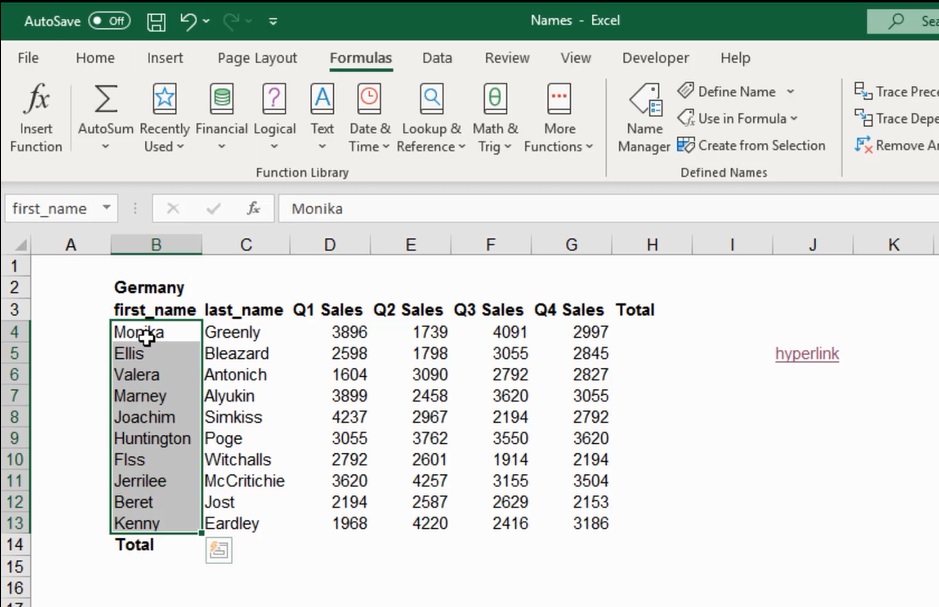Open the Insert Function dialog

(35, 115)
